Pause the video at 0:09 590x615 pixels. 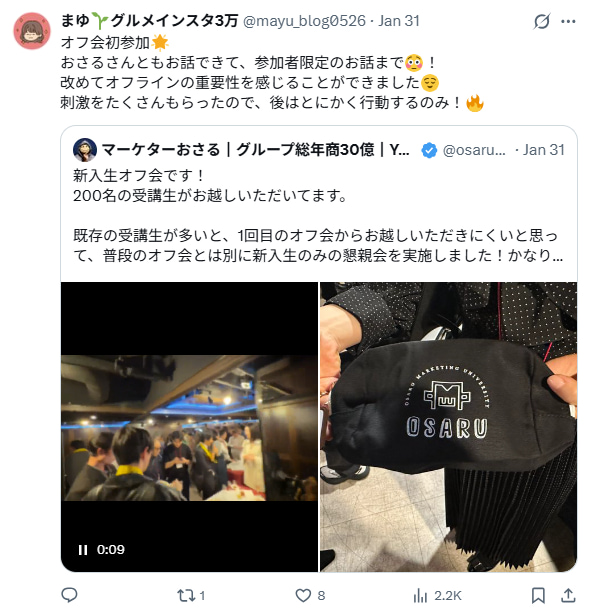pyautogui.click(x=83, y=550)
